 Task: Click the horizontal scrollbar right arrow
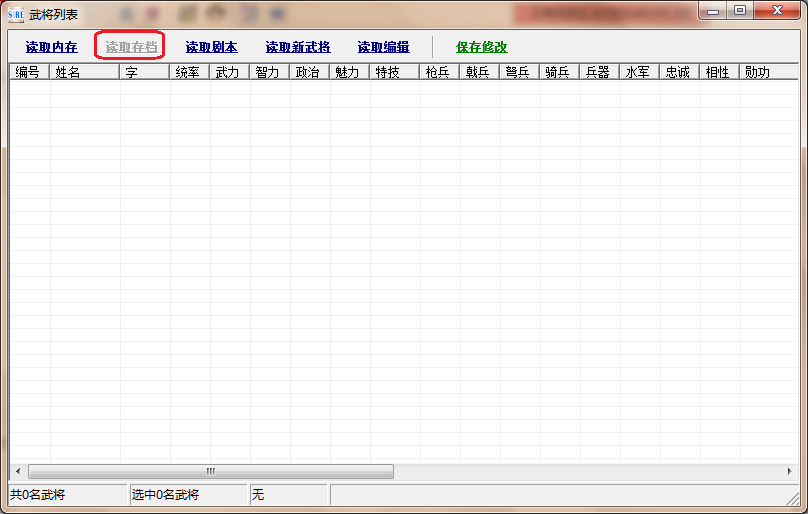pyautogui.click(x=789, y=471)
